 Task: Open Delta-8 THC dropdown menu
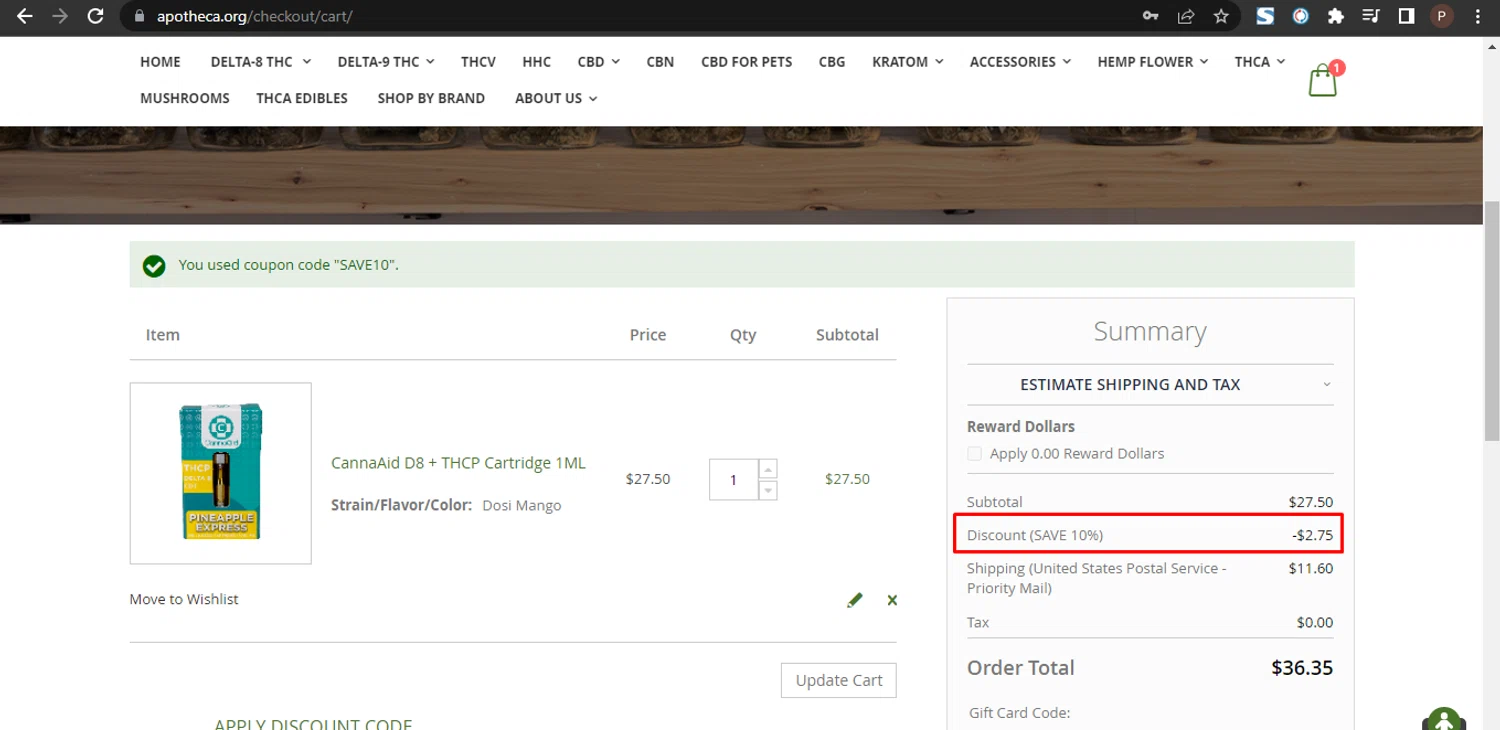pyautogui.click(x=260, y=62)
